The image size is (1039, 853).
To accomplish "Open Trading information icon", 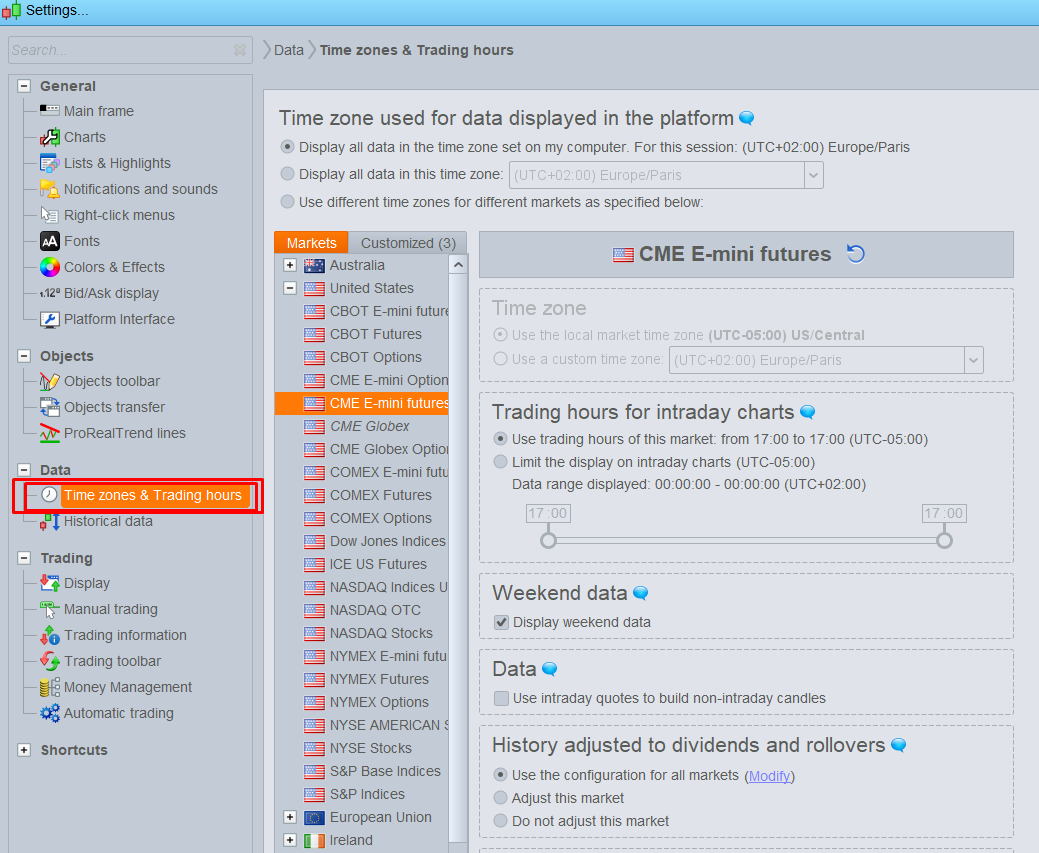I will 49,635.
